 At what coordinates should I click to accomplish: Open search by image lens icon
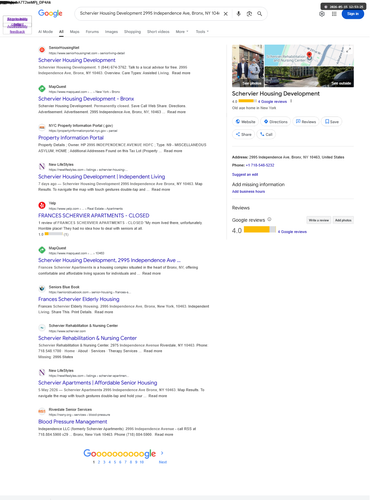coord(249,14)
